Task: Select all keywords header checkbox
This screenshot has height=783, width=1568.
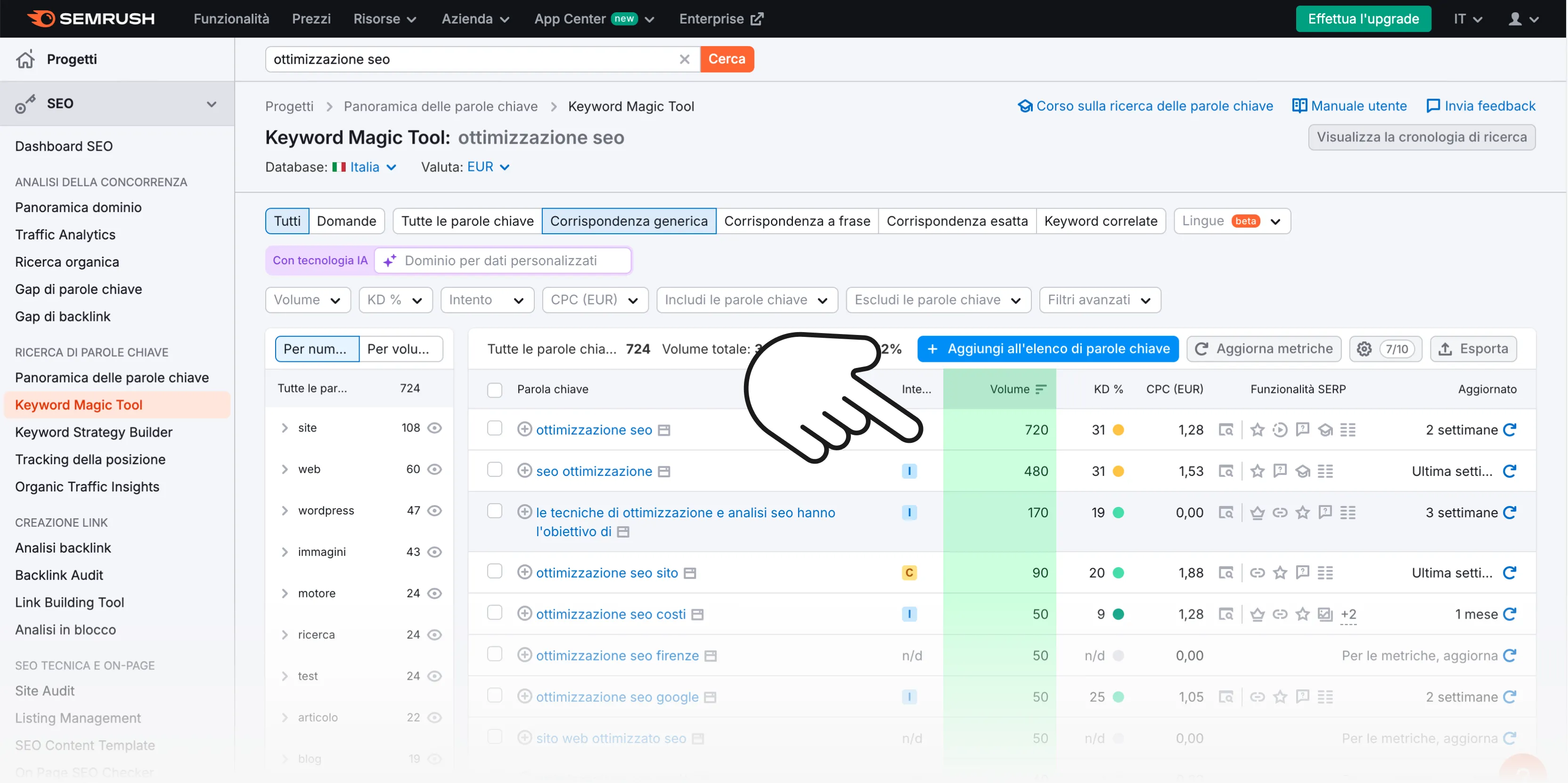Action: pos(495,390)
